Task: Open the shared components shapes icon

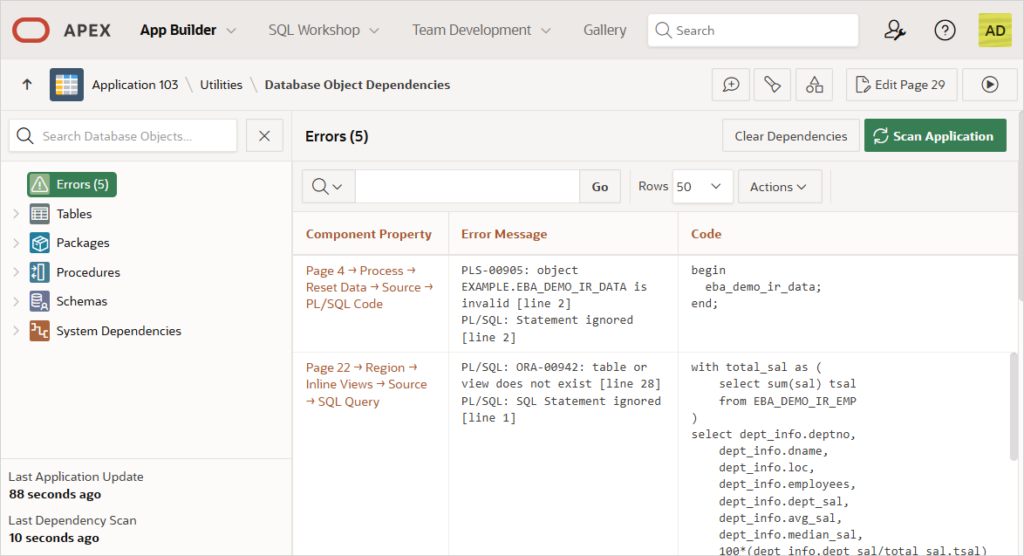Action: click(x=814, y=84)
